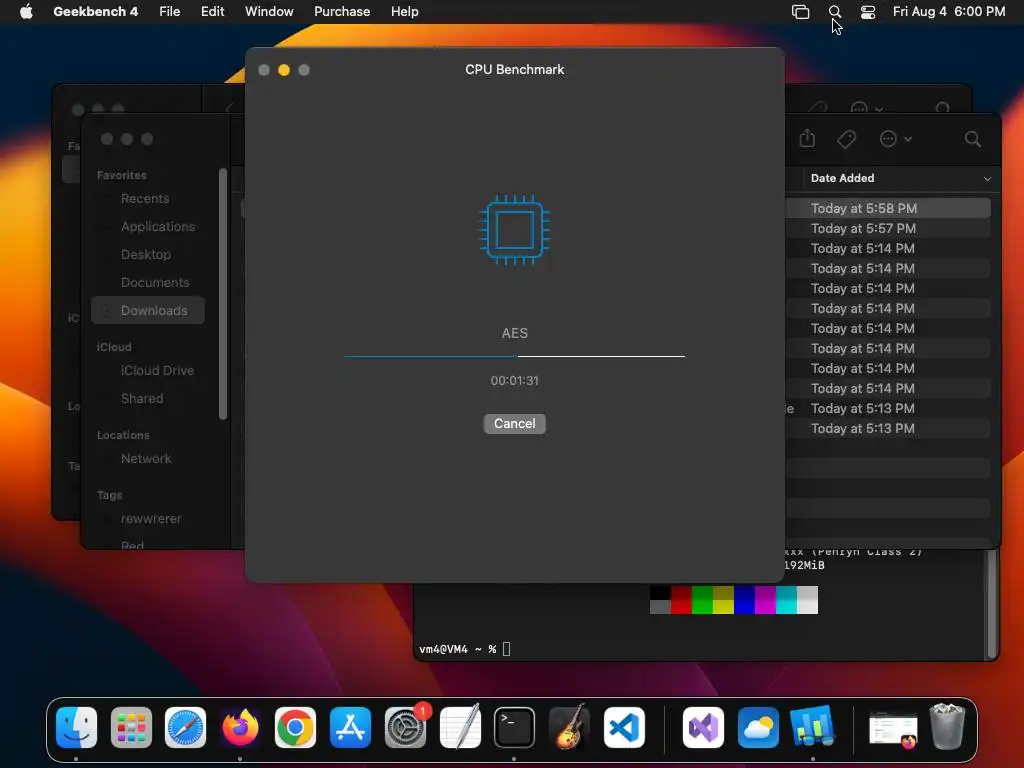
Task: Click the benchmark progress bar under AES
Action: 514,357
